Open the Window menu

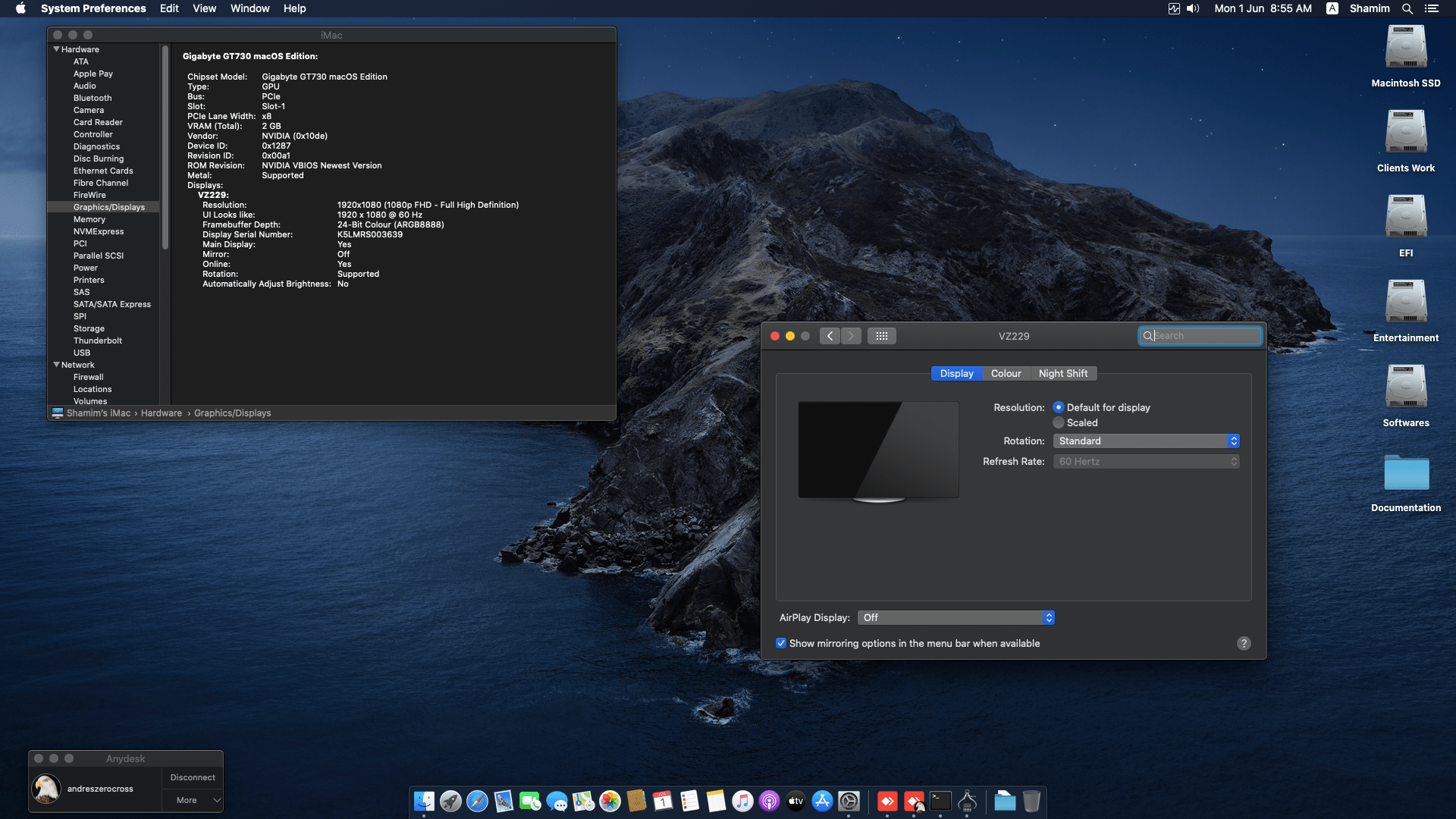(250, 8)
